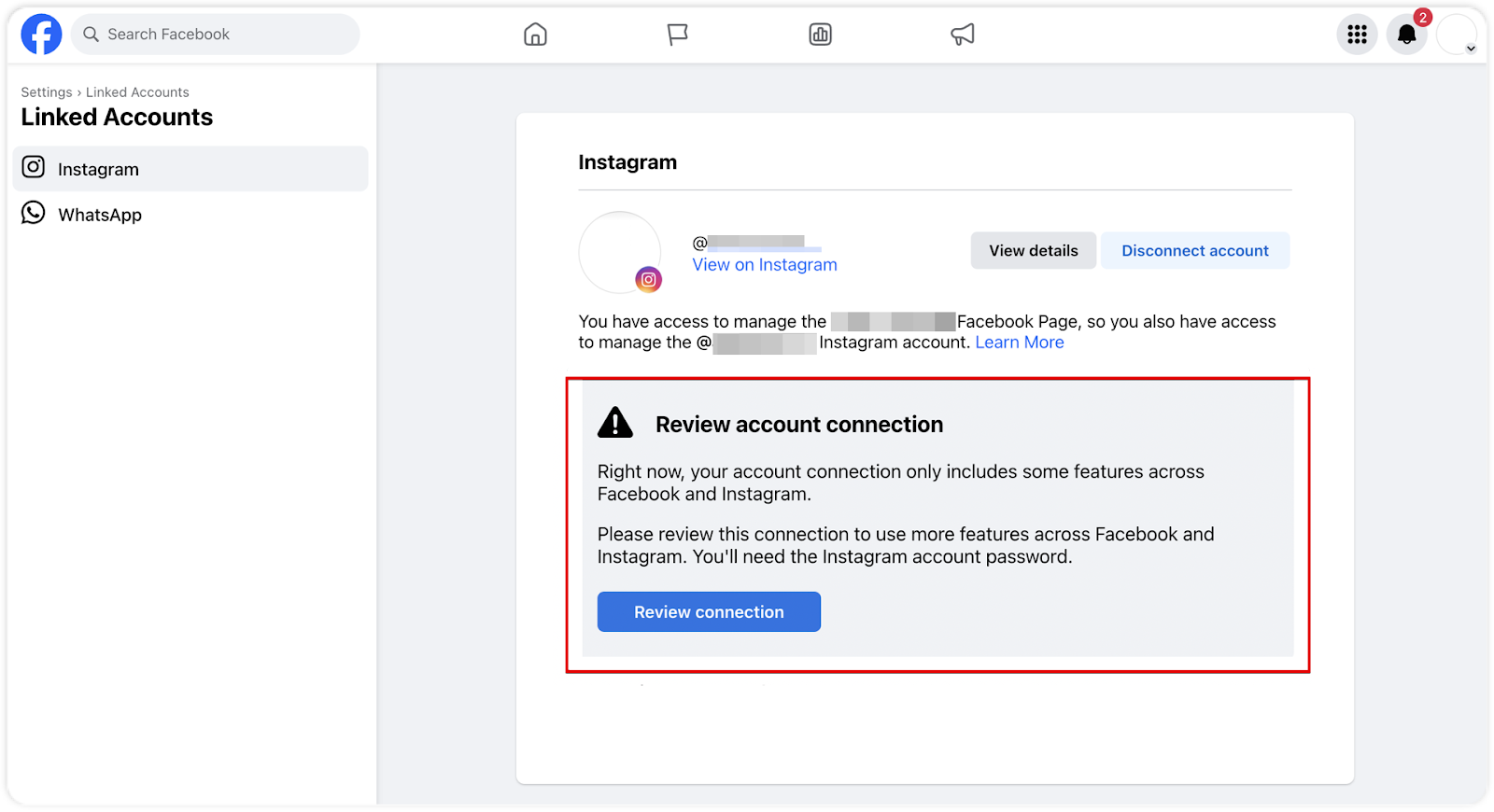Follow the Learn More link
This screenshot has height=812, width=1494.
[1019, 343]
